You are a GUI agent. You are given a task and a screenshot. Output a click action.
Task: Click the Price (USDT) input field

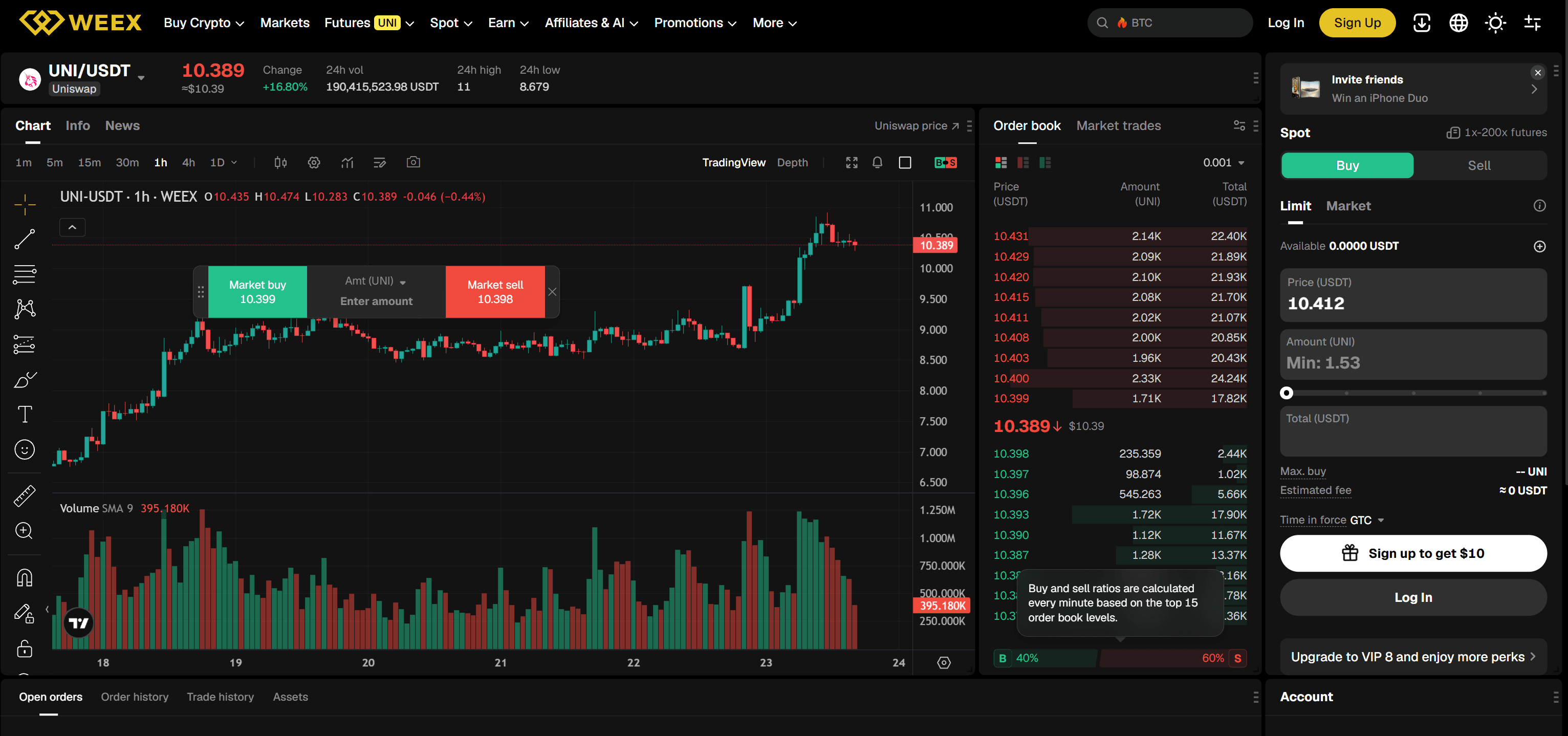coord(1413,295)
